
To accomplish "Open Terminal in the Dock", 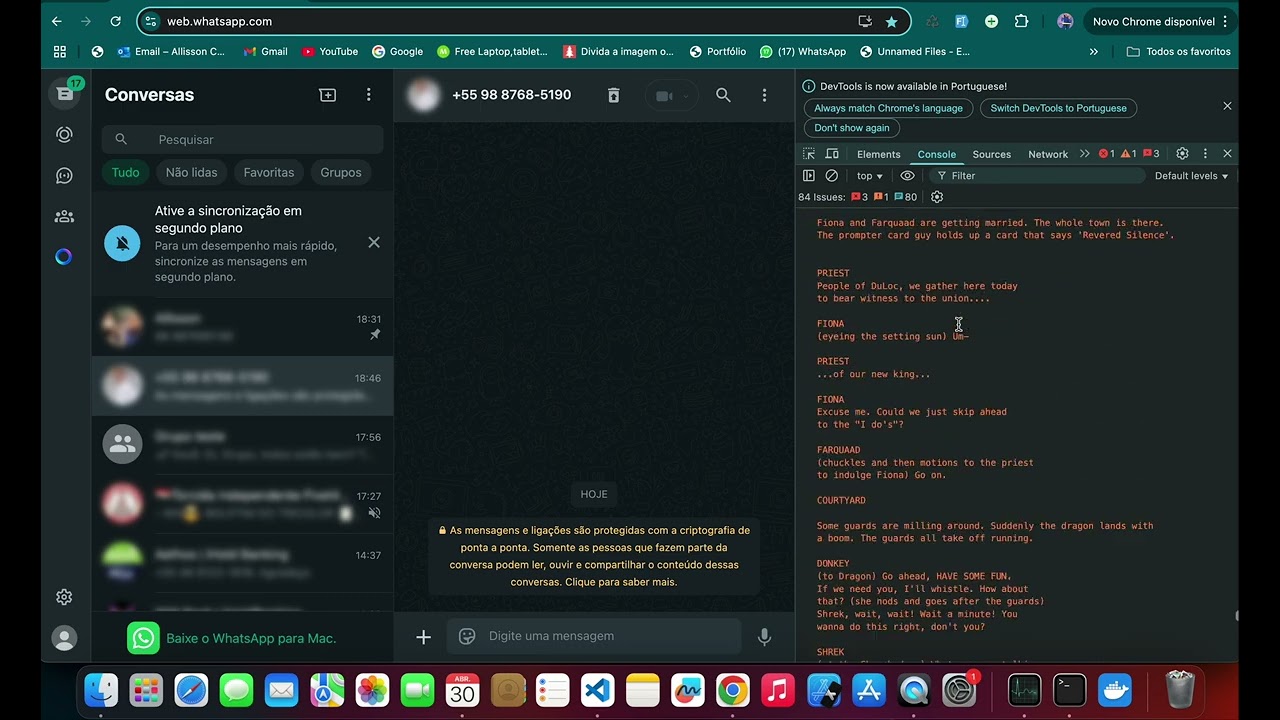I will point(1069,690).
